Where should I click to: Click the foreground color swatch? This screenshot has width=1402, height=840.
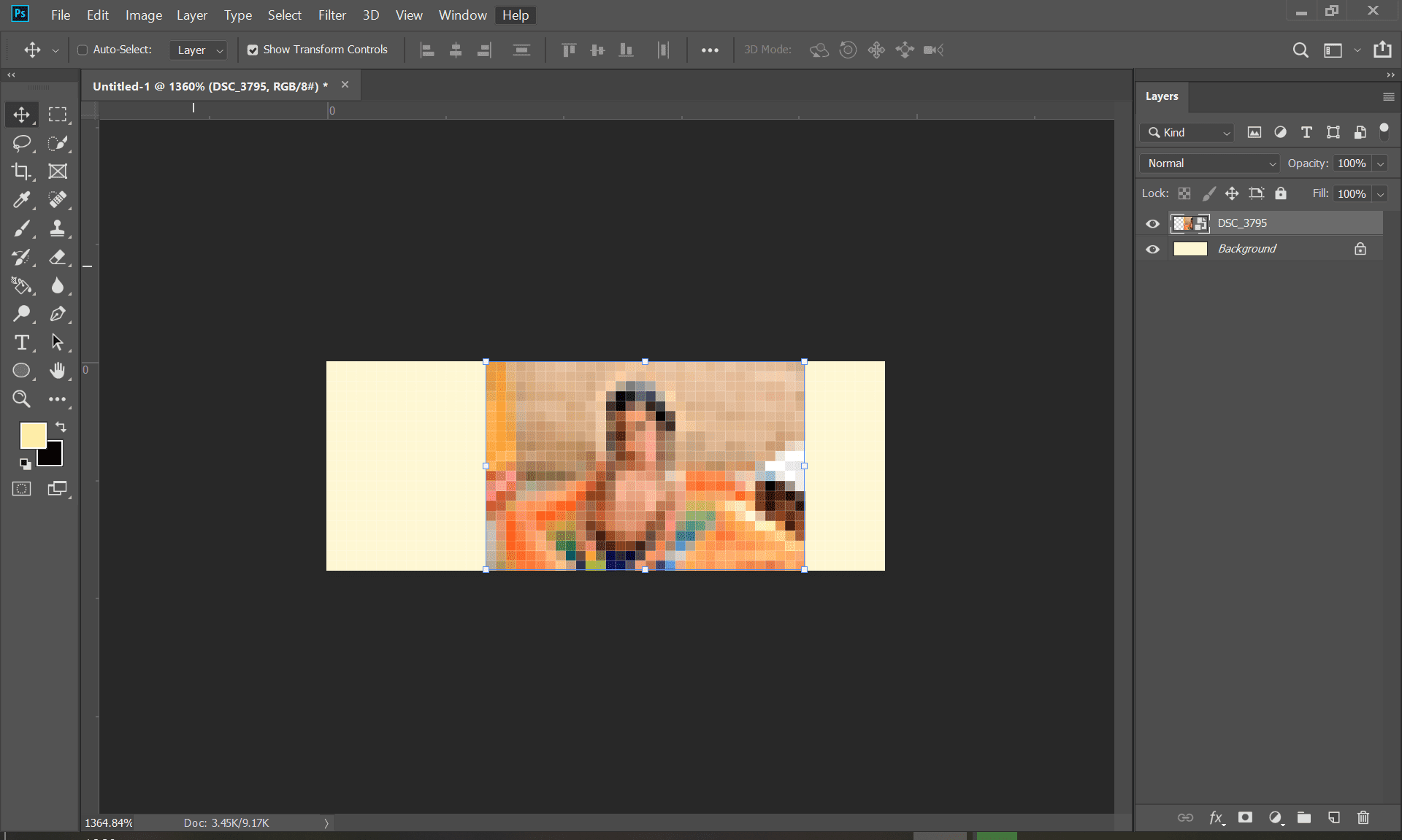click(32, 436)
